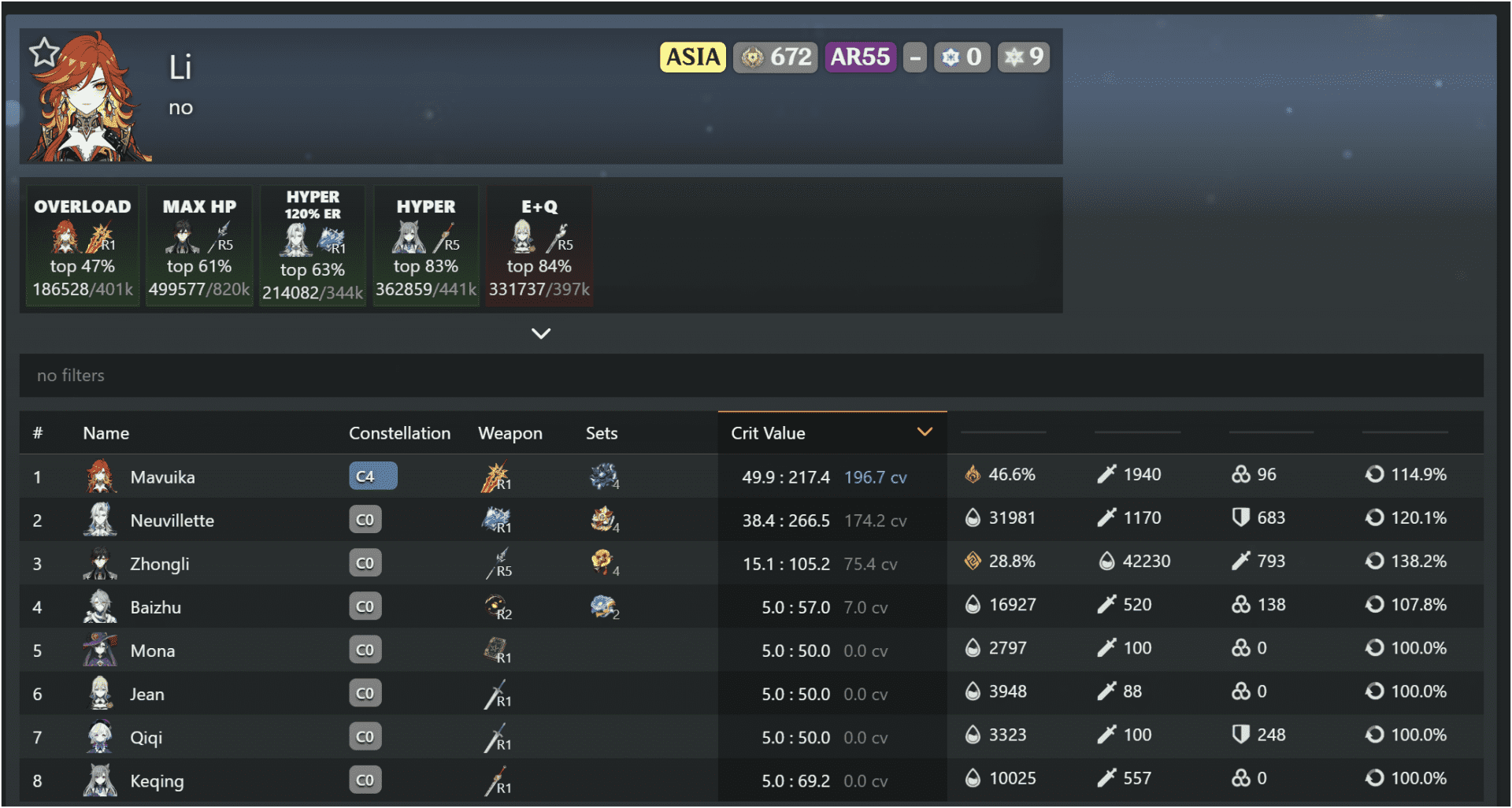
Task: Toggle the favorite star on Li's profile
Action: pos(45,53)
